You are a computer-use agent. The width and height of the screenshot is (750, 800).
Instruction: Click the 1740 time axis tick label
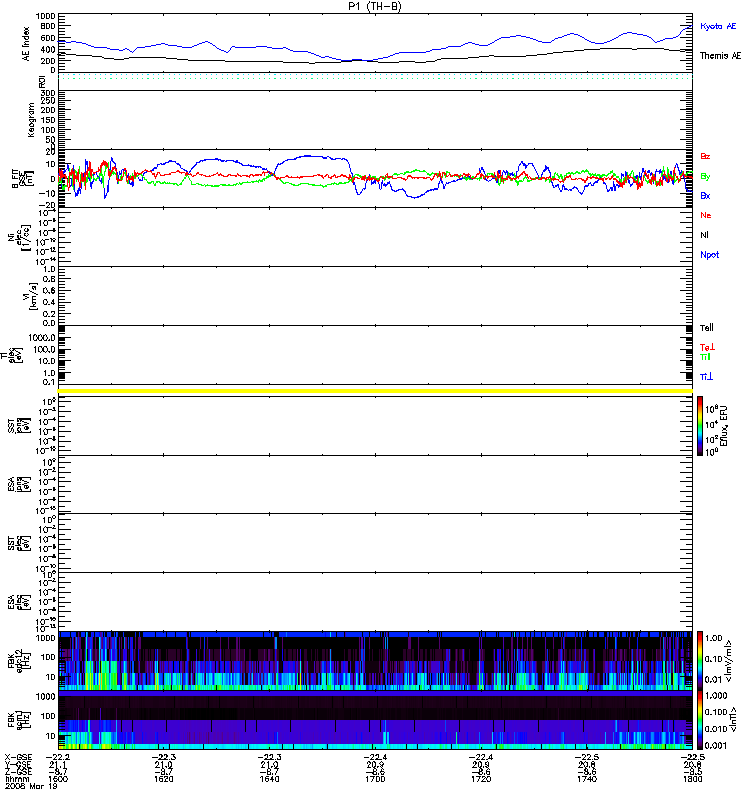(587, 779)
